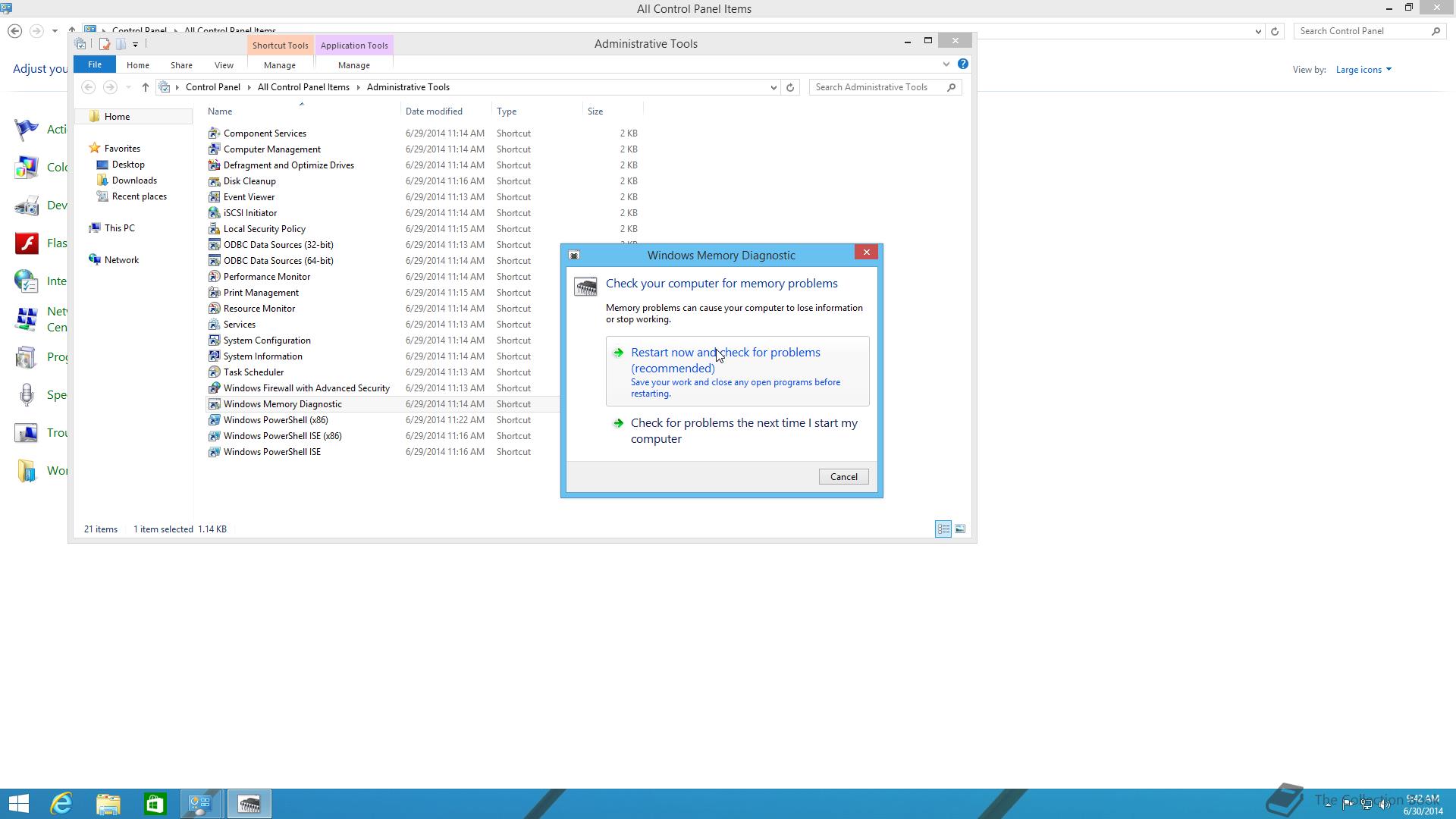Open the Quick Access Toolbar customize dropdown
The image size is (1456, 819).
[135, 44]
